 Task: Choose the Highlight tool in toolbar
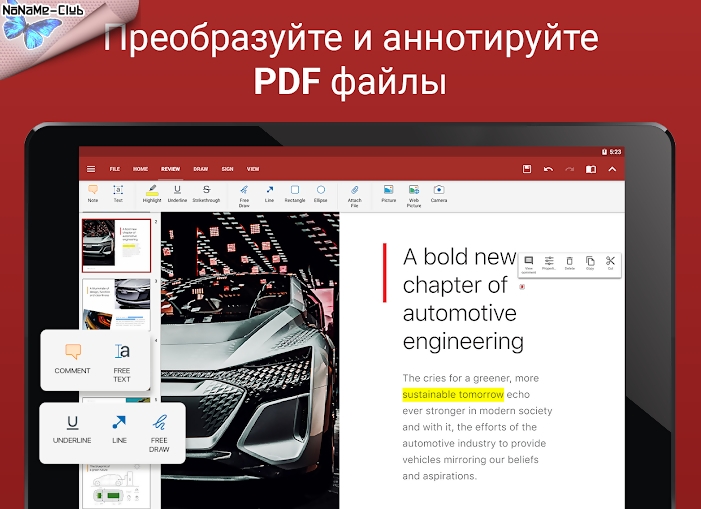[151, 193]
